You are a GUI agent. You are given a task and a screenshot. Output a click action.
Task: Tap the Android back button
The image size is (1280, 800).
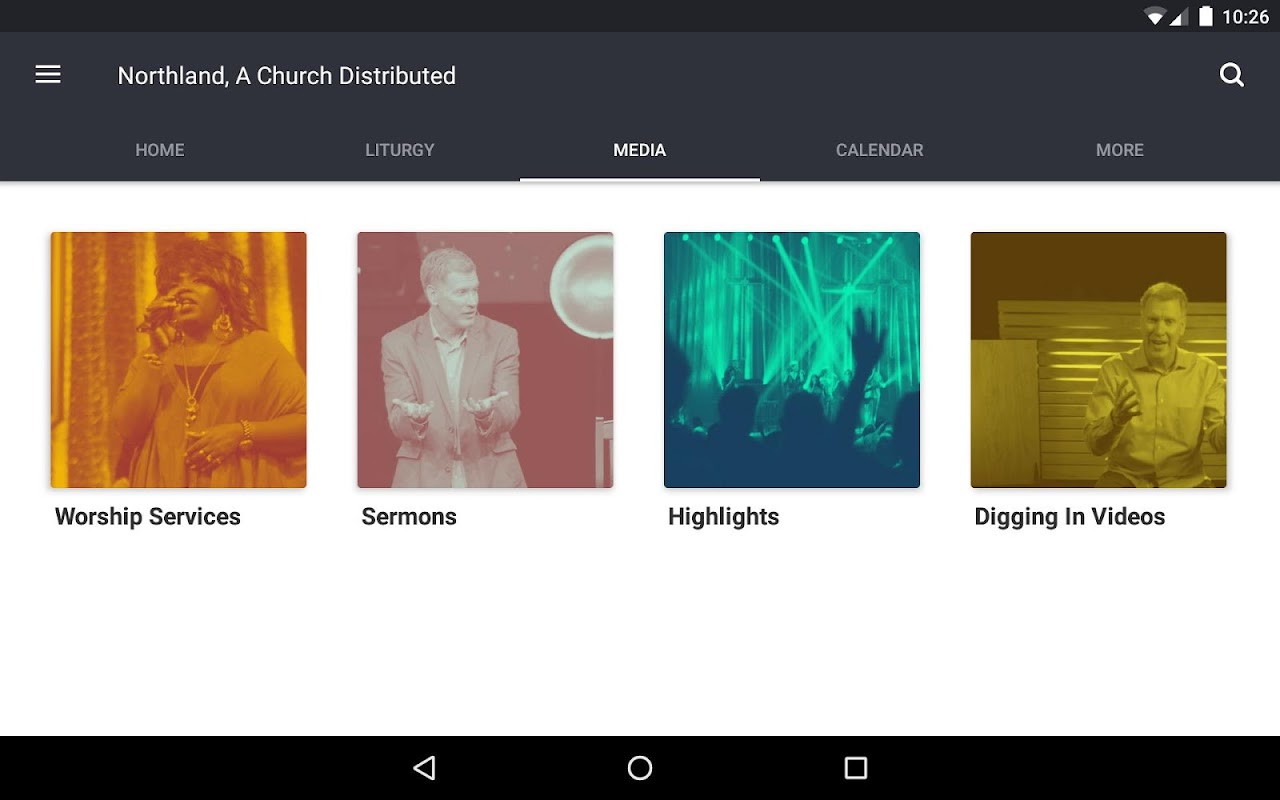(x=425, y=768)
